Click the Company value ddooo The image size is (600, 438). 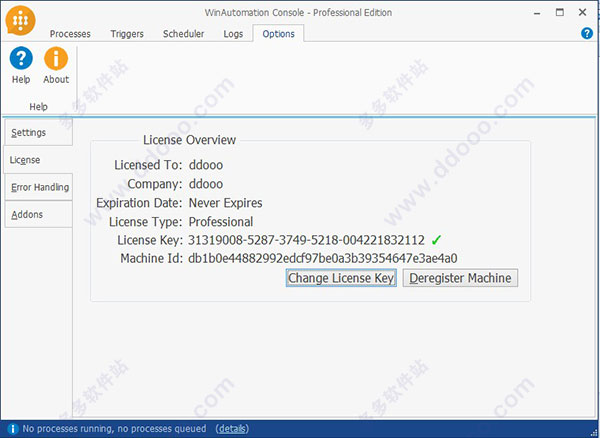pyautogui.click(x=206, y=184)
